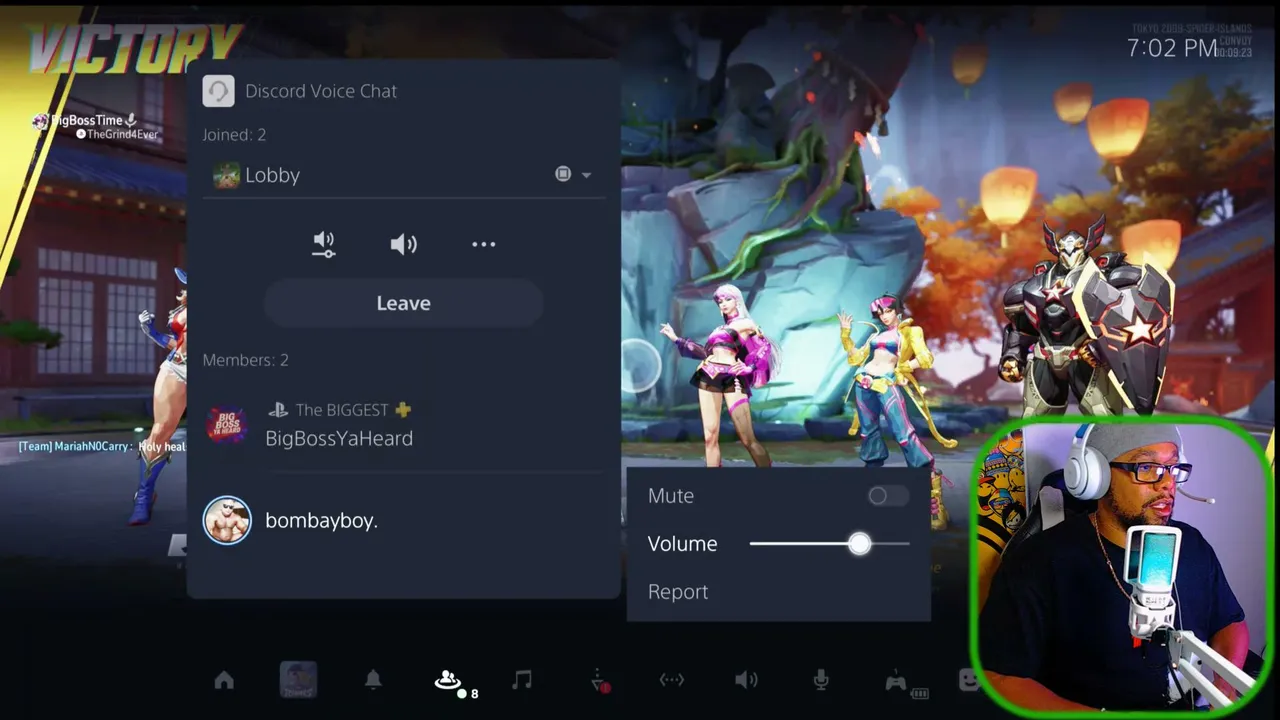Open the Home icon in the control center
The width and height of the screenshot is (1280, 720).
(x=224, y=680)
